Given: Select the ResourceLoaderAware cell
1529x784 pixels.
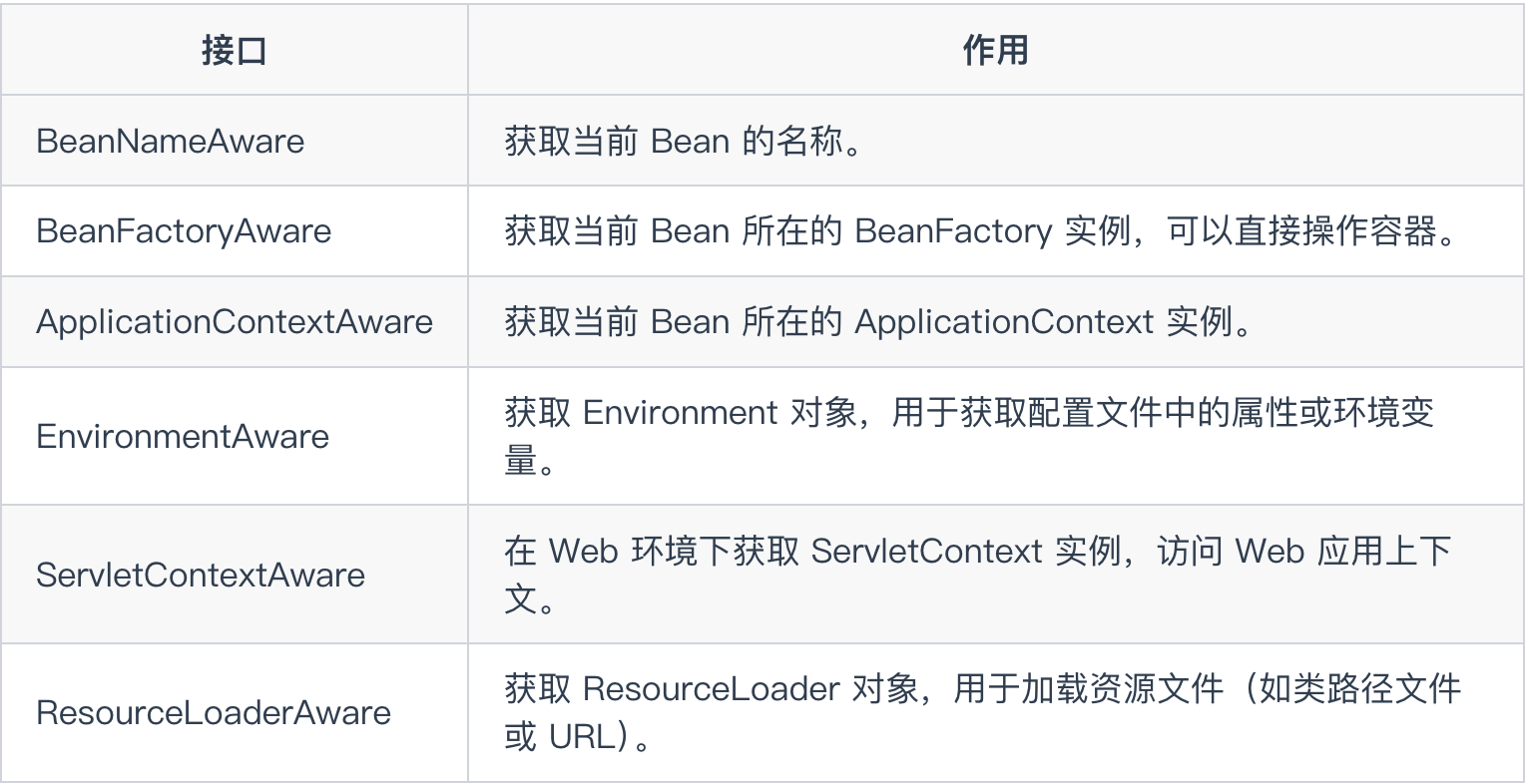Looking at the screenshot, I should pyautogui.click(x=234, y=712).
